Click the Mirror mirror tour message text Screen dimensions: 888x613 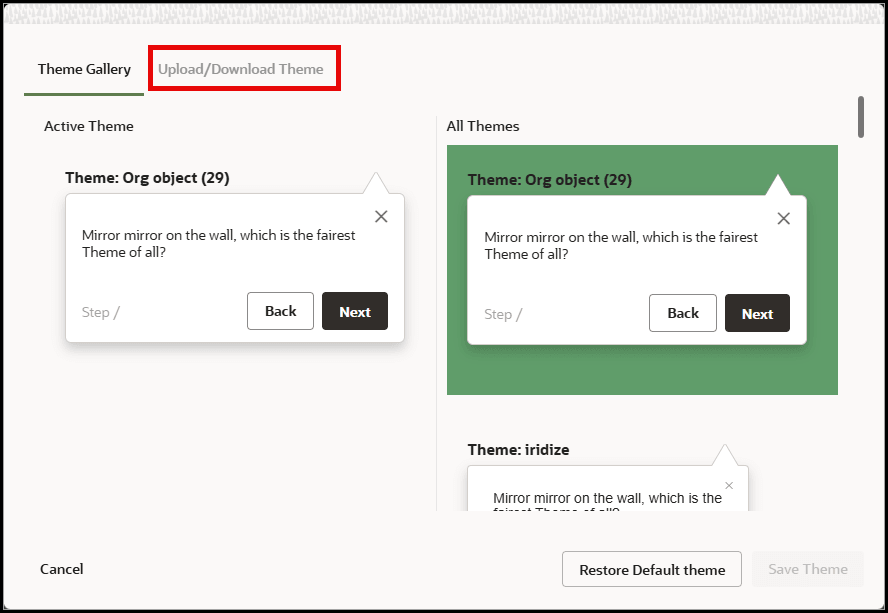[x=218, y=244]
